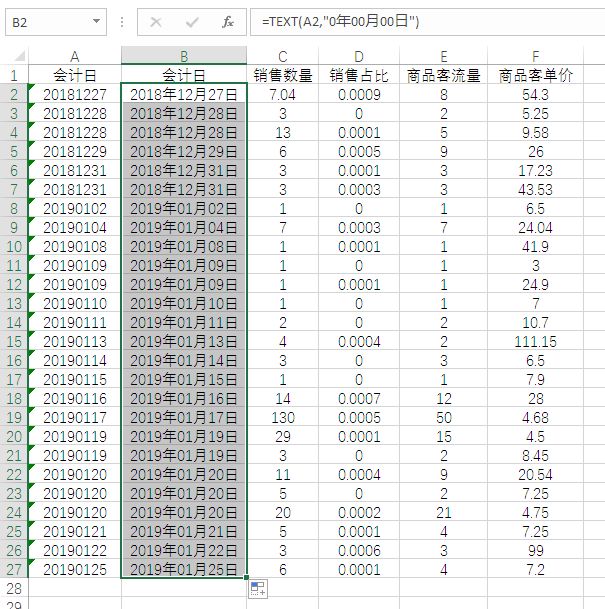
Task: Select cell with value 0.0009
Action: pyautogui.click(x=359, y=94)
